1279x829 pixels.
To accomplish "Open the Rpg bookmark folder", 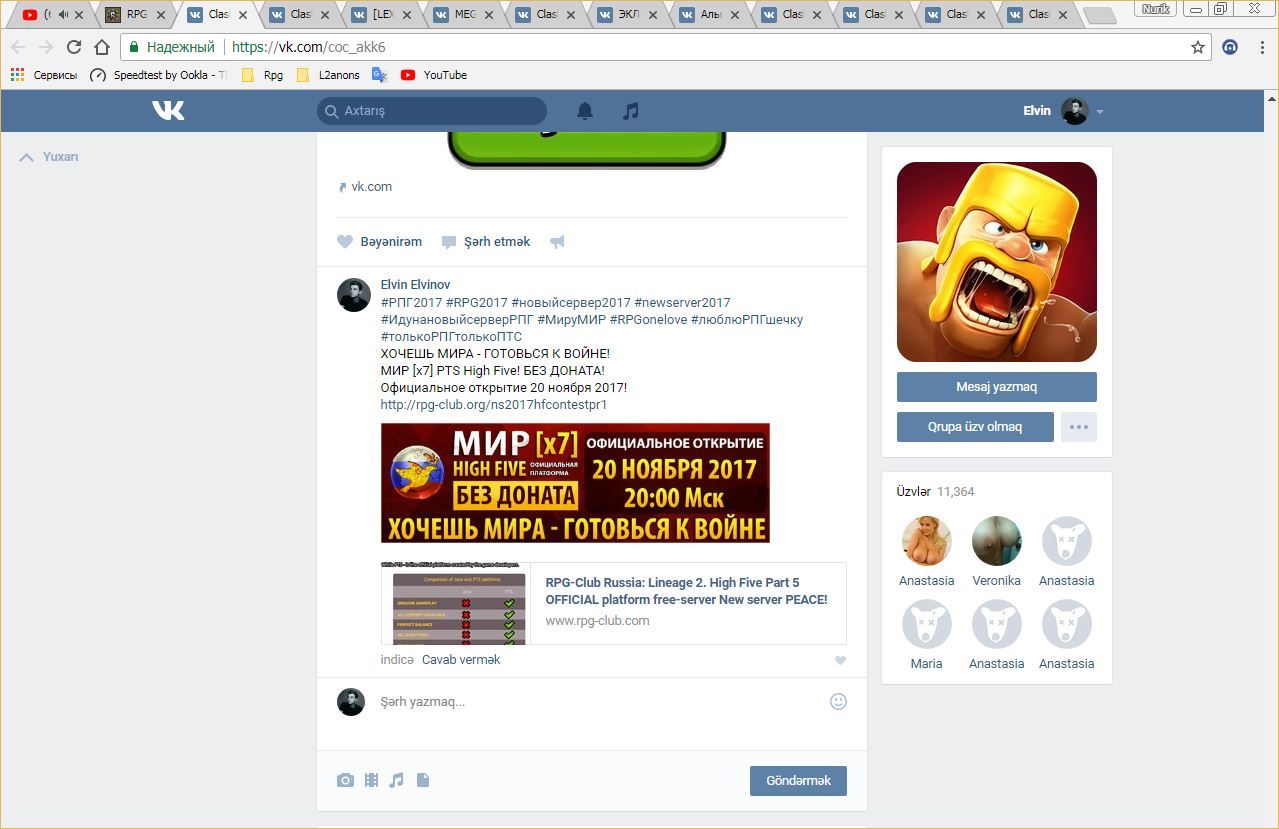I will tap(263, 75).
